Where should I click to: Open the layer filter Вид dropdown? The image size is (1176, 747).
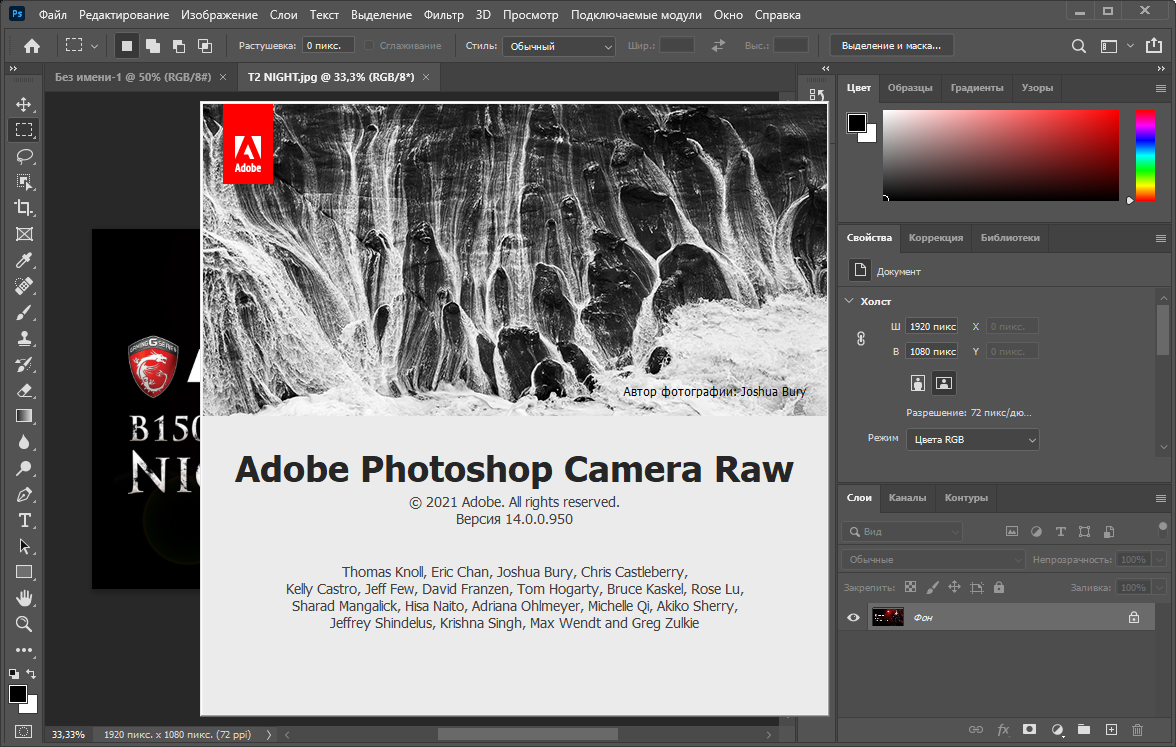coord(902,532)
